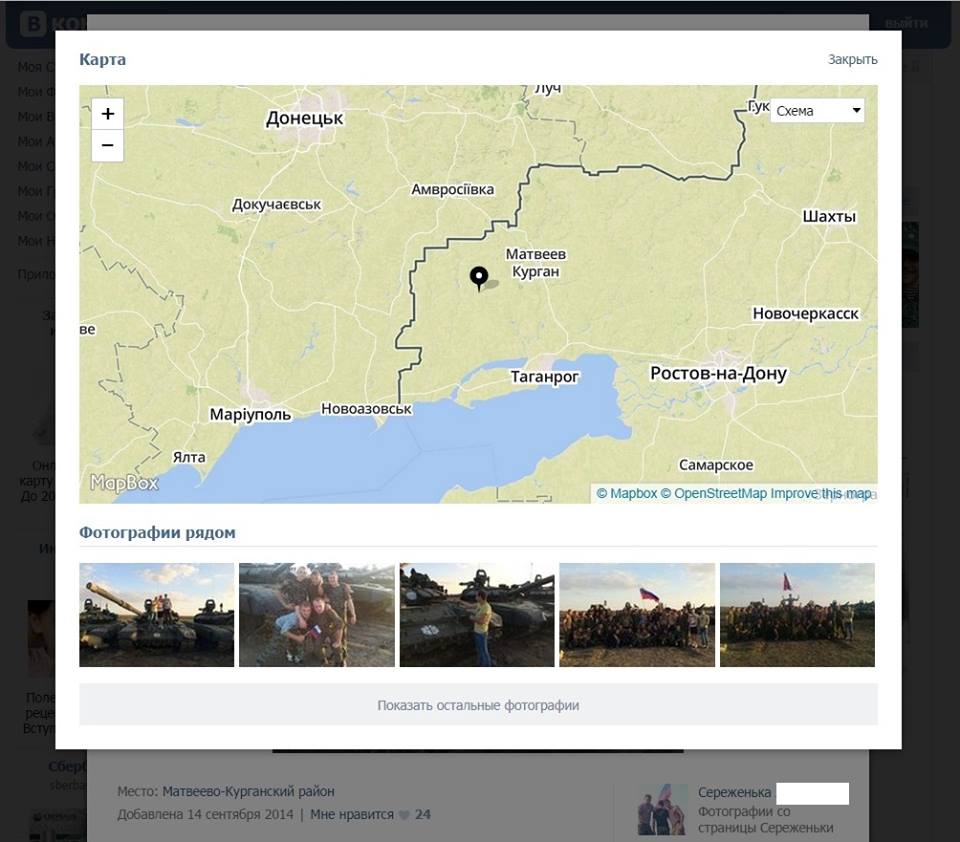Open first nearby photo of tank
Screen dimensions: 960x842
(x=157, y=614)
